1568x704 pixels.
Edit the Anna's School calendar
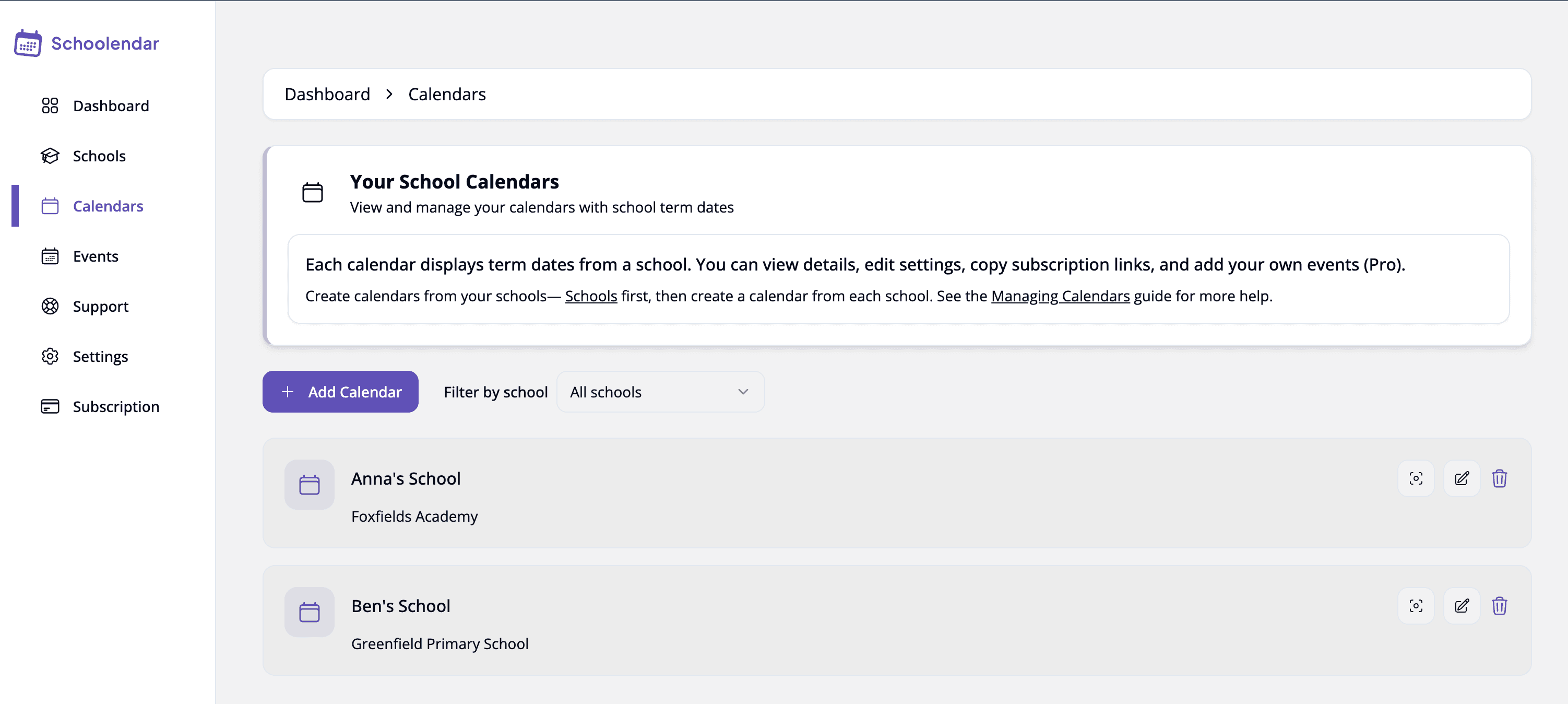(1462, 479)
